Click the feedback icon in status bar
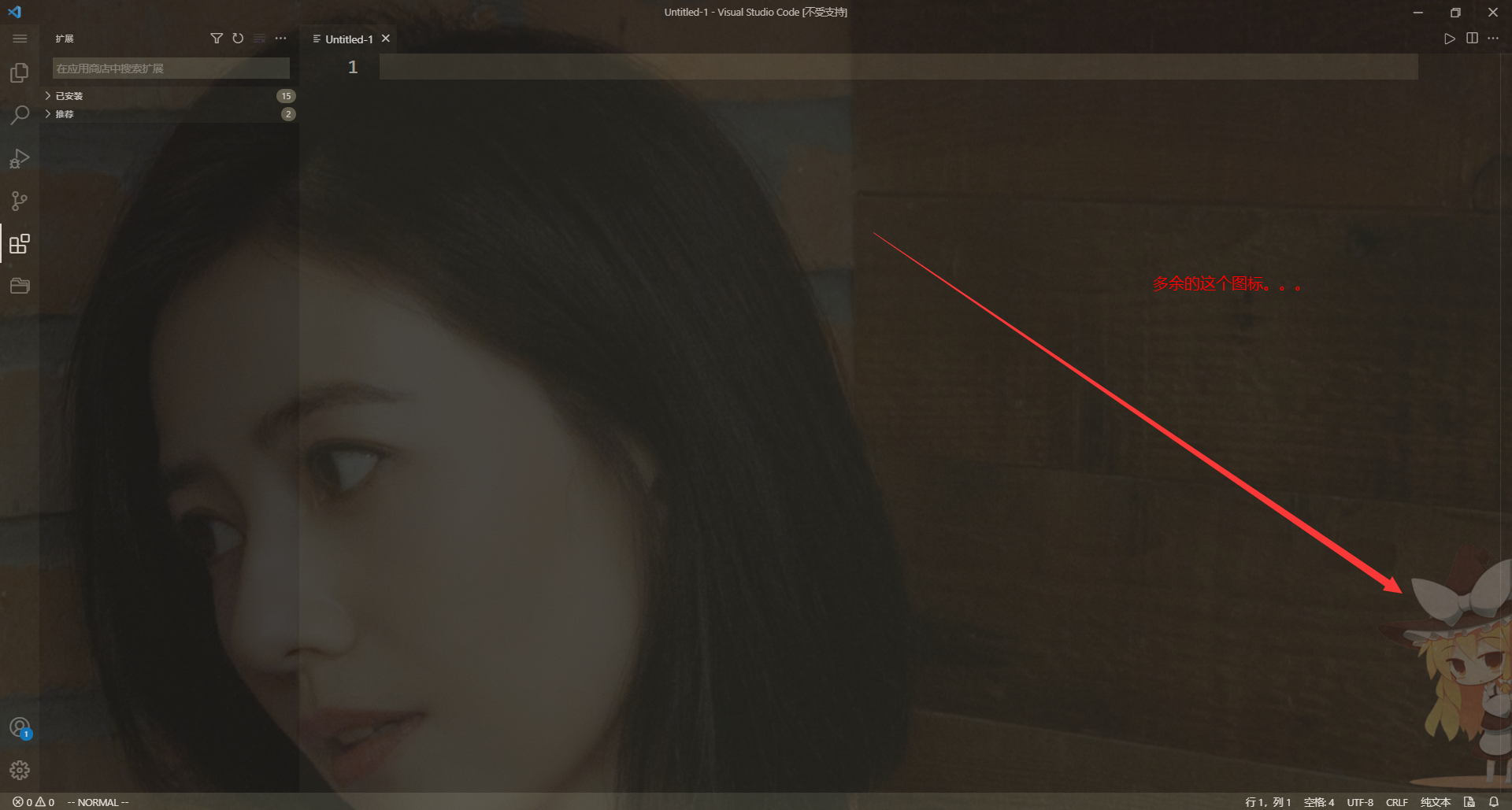The height and width of the screenshot is (810, 1512). [x=1469, y=802]
